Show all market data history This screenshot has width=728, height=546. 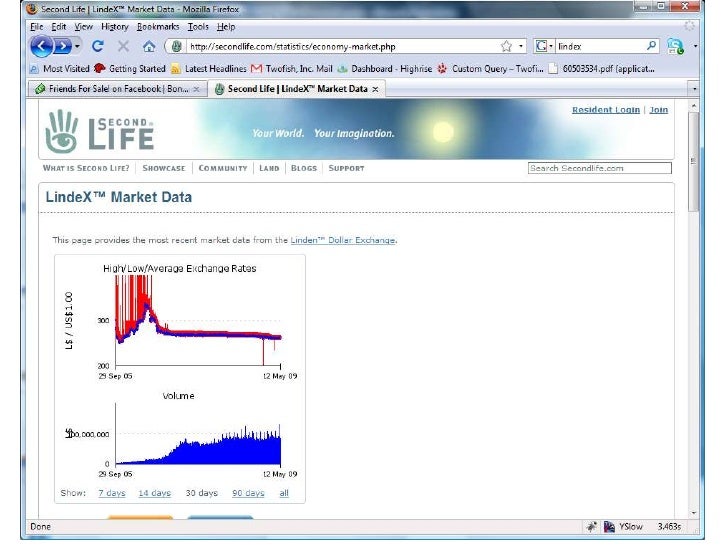284,493
